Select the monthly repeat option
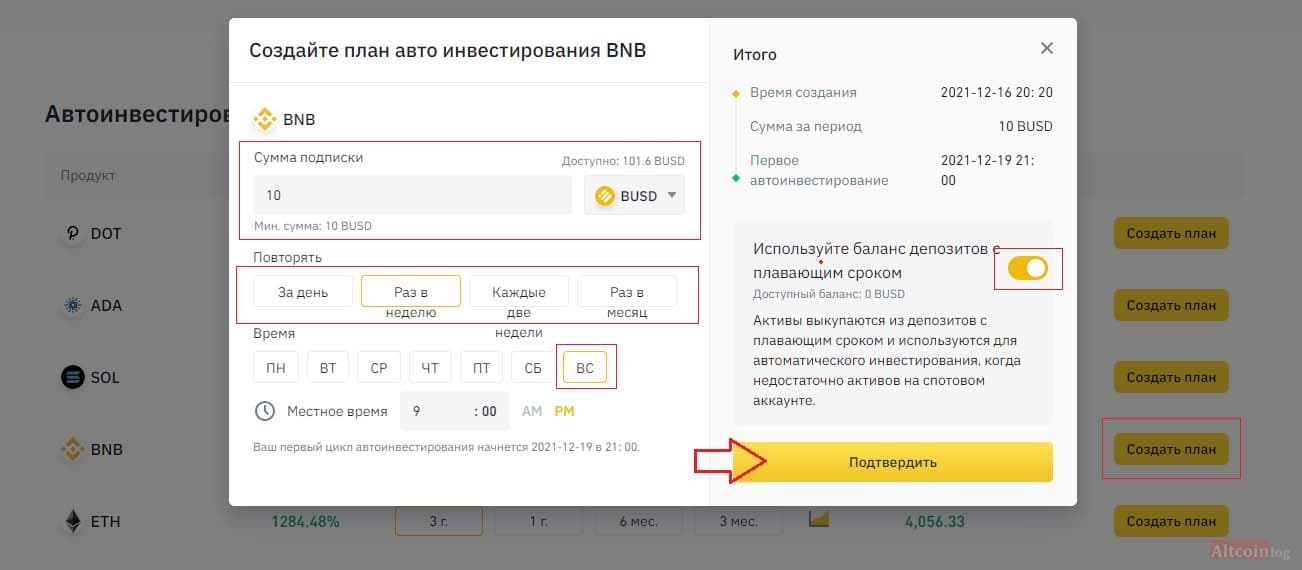The height and width of the screenshot is (570, 1302). coord(627,292)
